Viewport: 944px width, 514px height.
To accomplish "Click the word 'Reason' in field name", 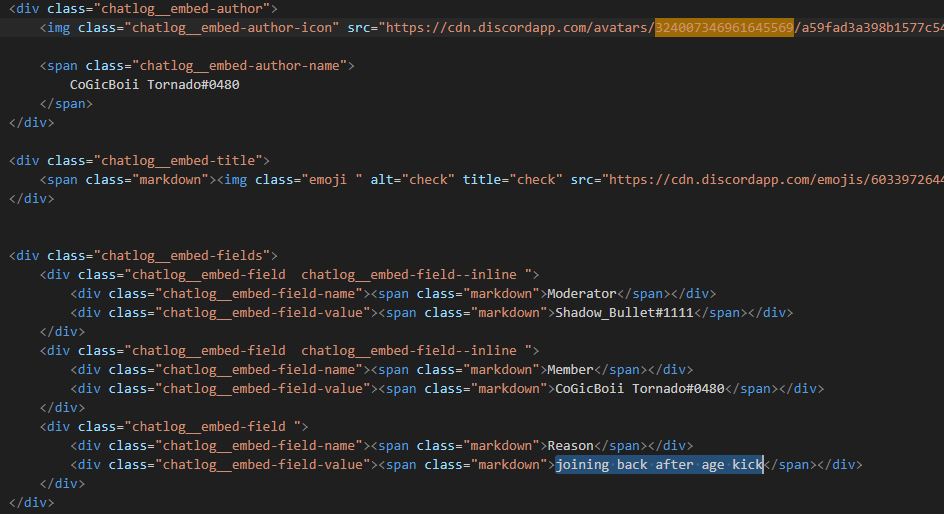I will click(x=570, y=446).
